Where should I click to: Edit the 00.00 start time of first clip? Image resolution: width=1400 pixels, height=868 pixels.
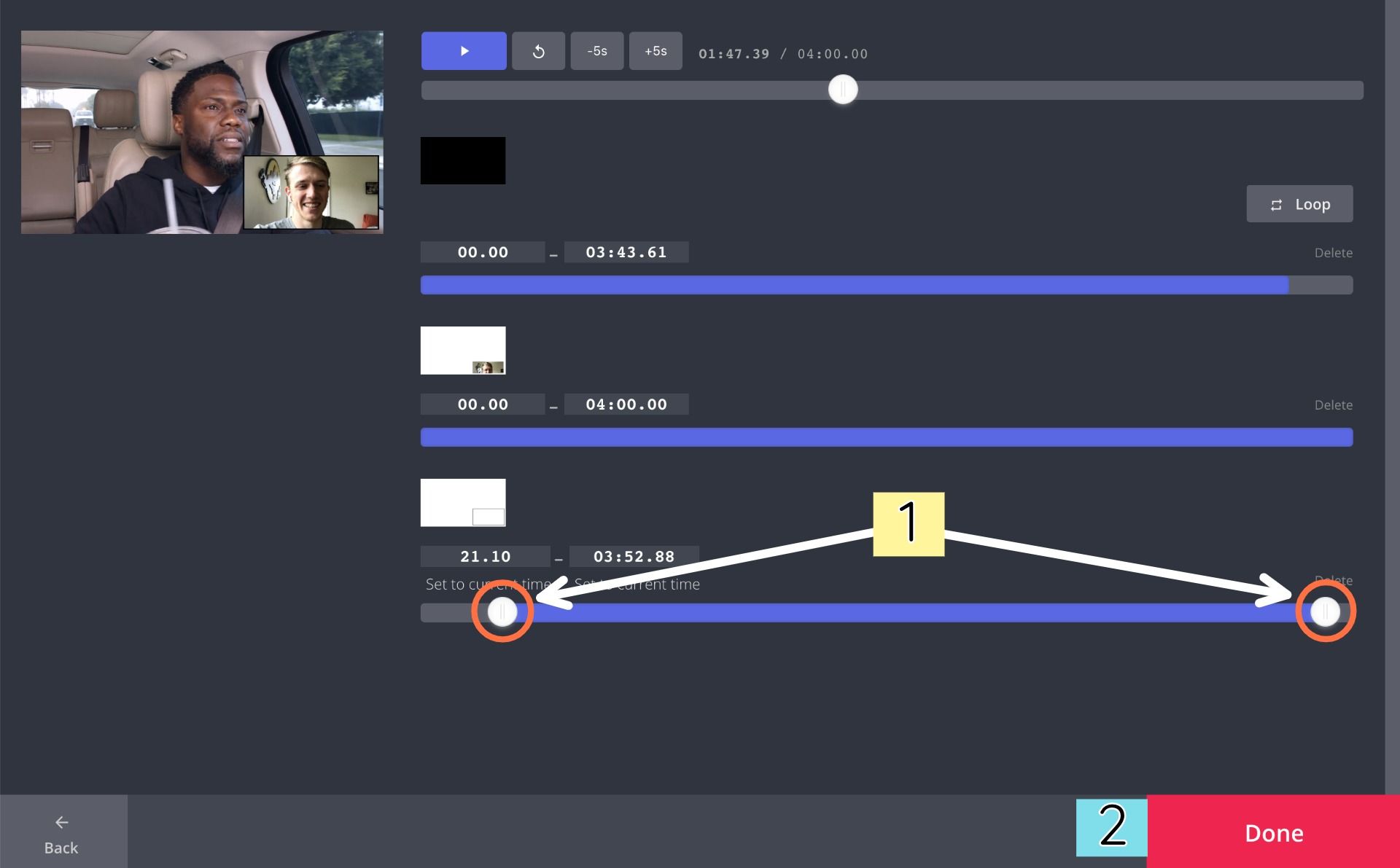tap(483, 251)
